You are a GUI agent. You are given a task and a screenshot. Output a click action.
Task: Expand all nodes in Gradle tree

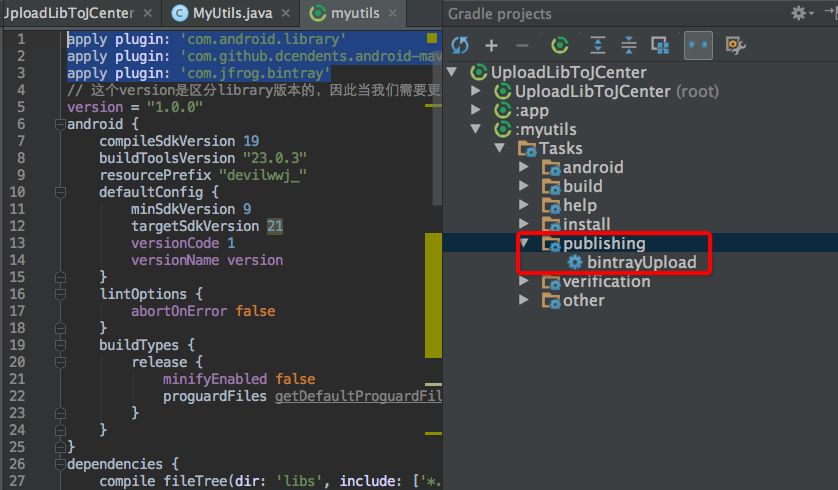coord(598,45)
